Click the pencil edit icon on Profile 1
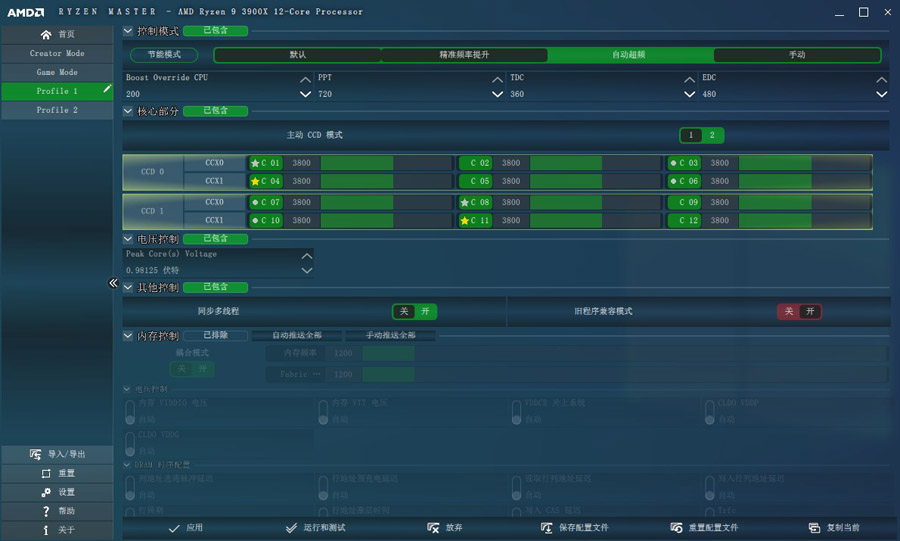 [107, 89]
